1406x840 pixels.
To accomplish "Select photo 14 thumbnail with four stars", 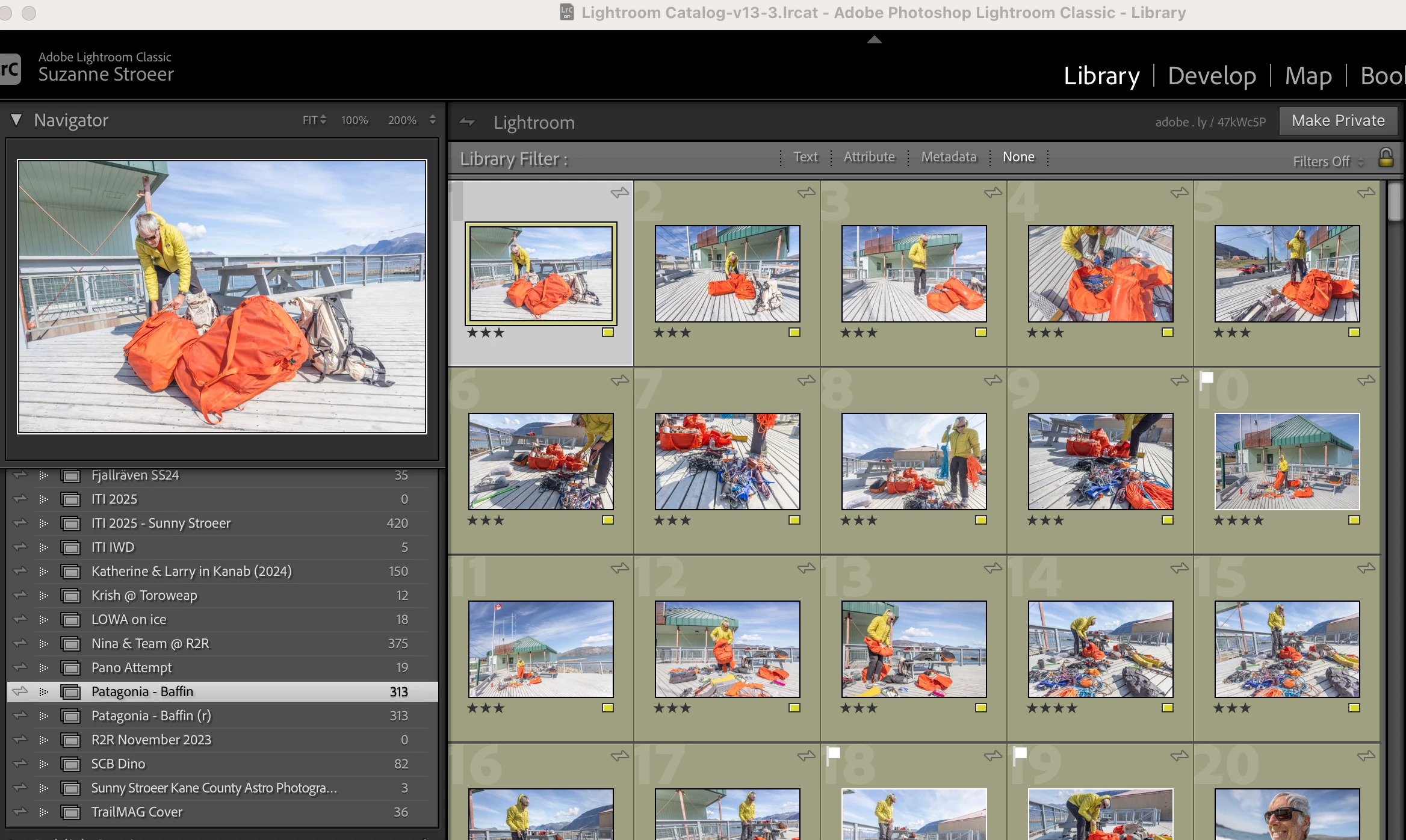I will coord(1100,649).
